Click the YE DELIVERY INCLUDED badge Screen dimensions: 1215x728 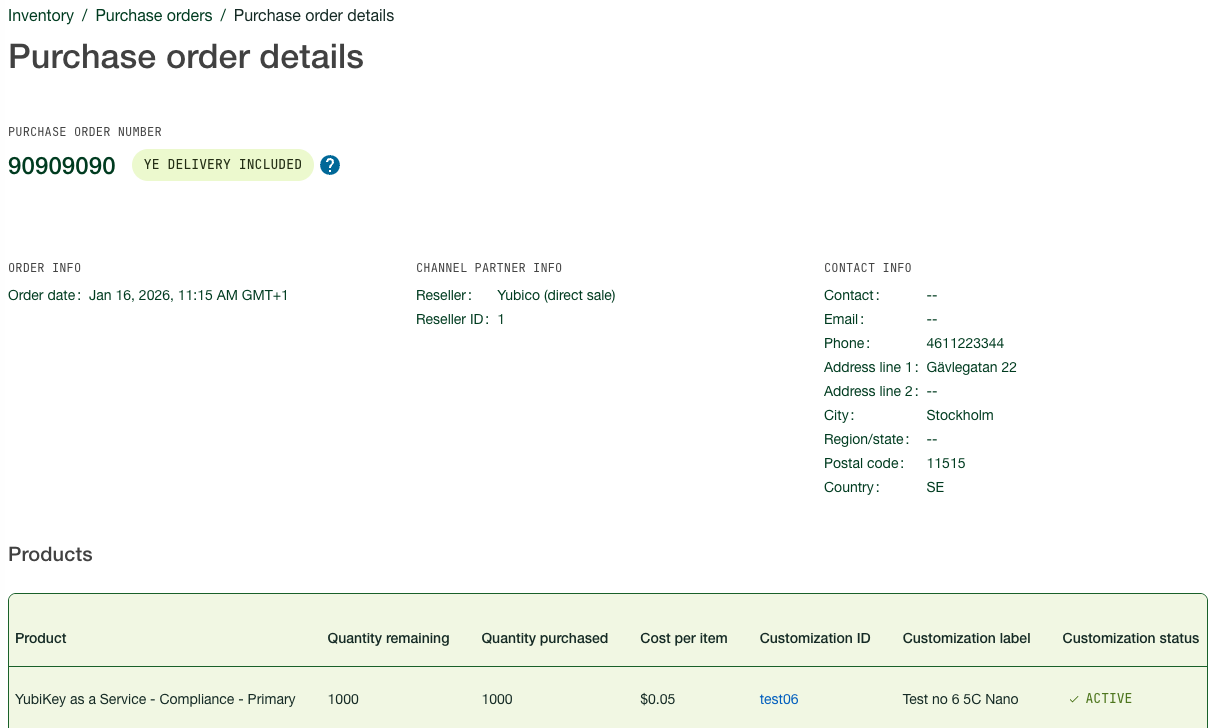[x=223, y=165]
